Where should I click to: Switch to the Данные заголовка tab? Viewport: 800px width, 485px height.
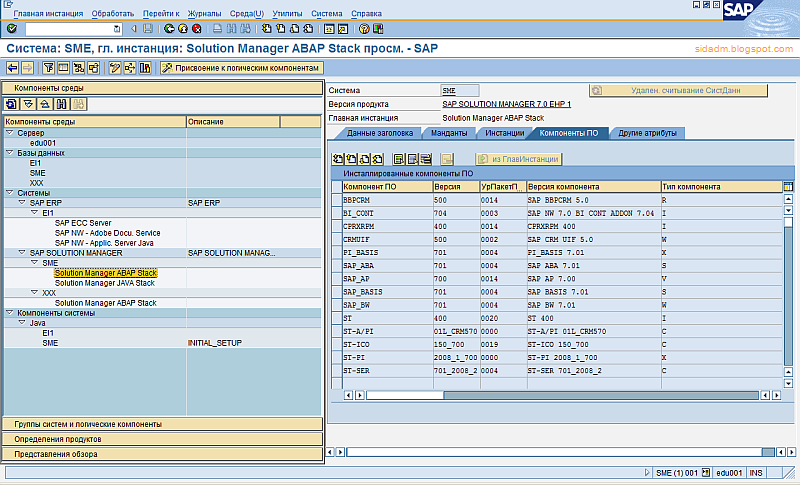tap(380, 132)
